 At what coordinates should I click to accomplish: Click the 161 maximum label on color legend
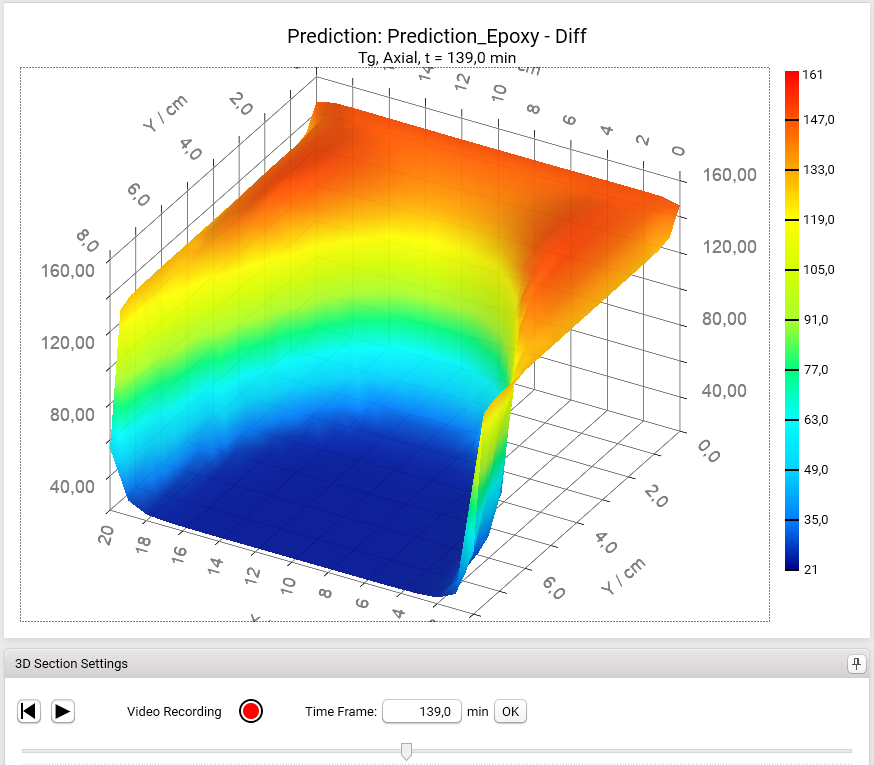pos(812,74)
